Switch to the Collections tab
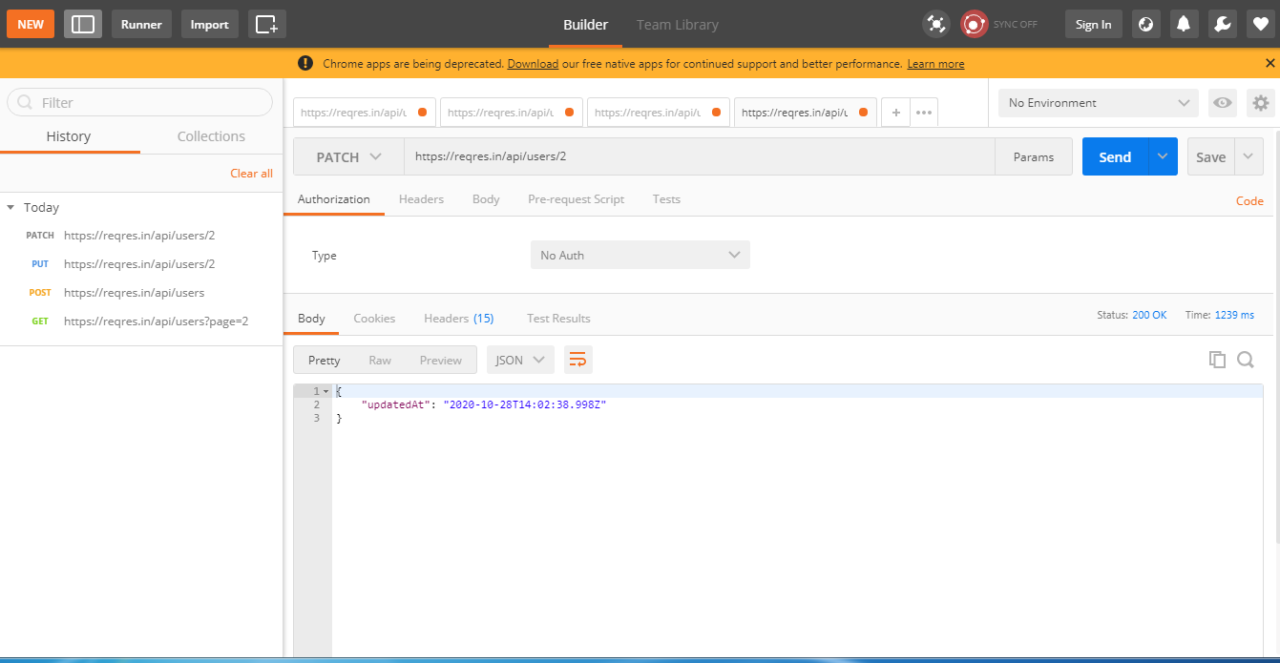 (211, 136)
